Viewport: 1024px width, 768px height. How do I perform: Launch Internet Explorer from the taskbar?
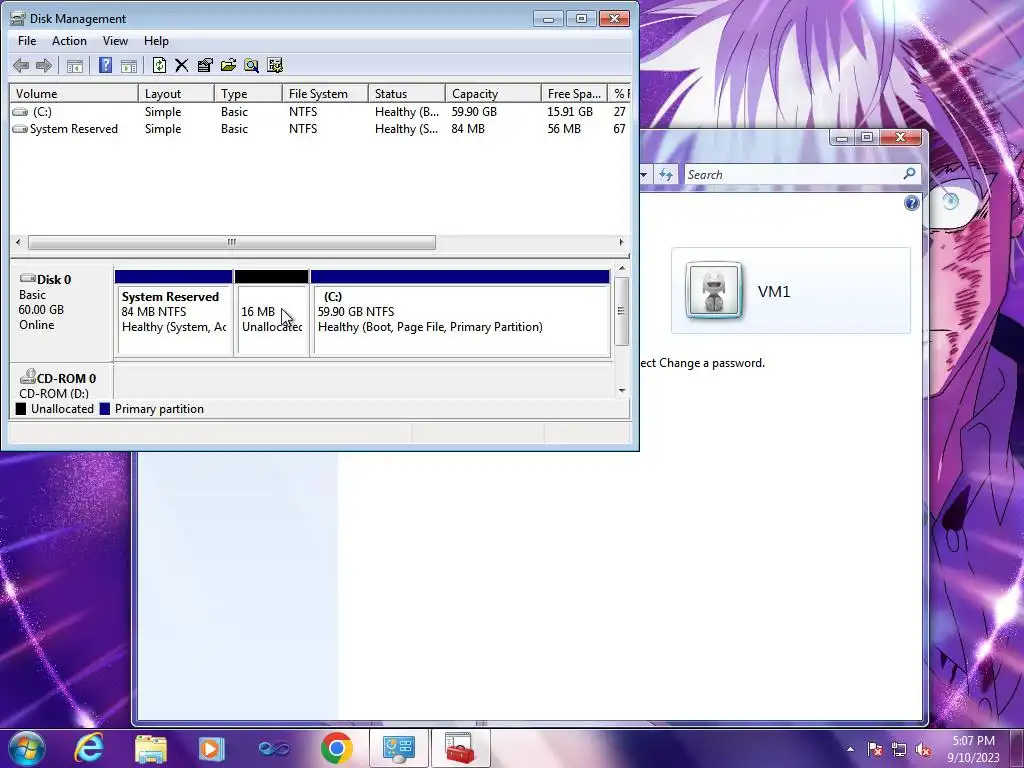(89, 748)
